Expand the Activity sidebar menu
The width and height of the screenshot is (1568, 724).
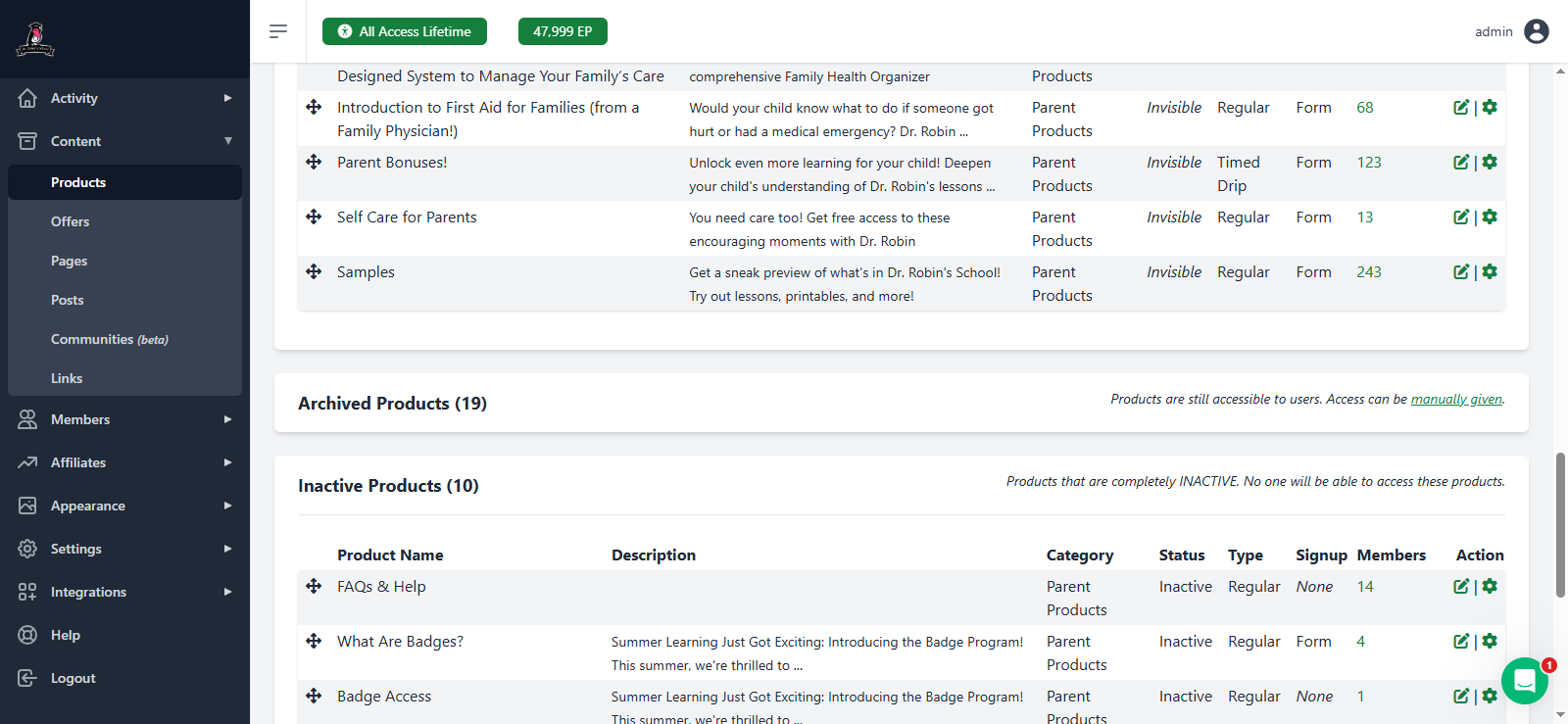(124, 98)
